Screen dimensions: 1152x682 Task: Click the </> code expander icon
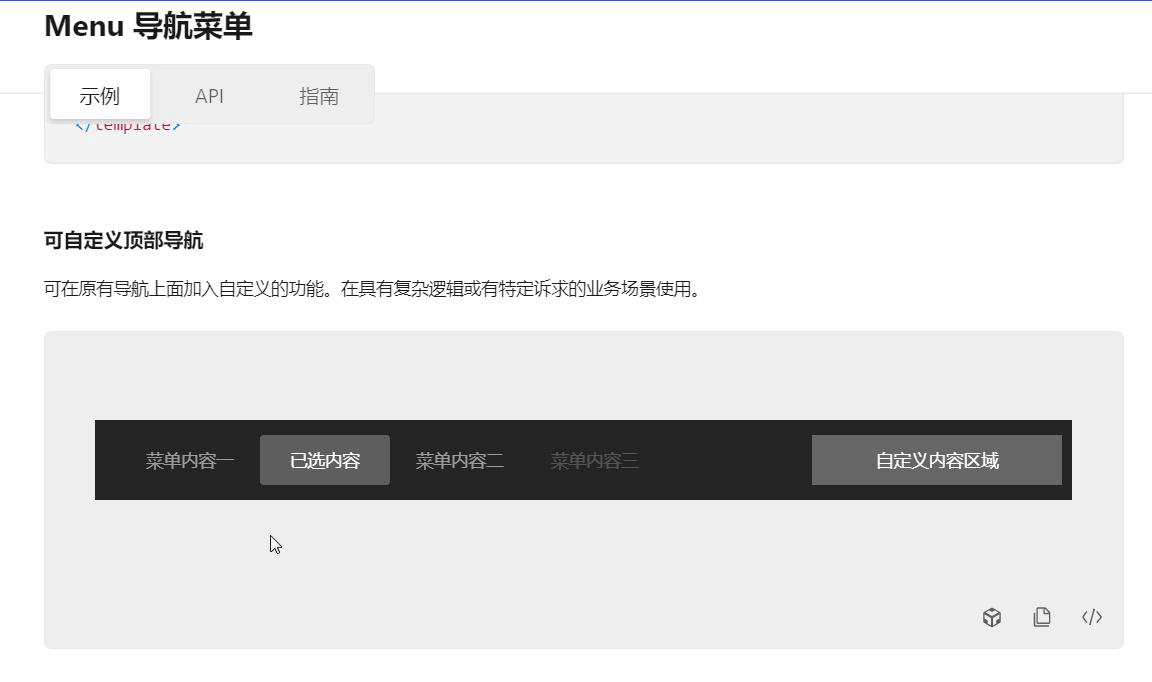tap(1091, 617)
